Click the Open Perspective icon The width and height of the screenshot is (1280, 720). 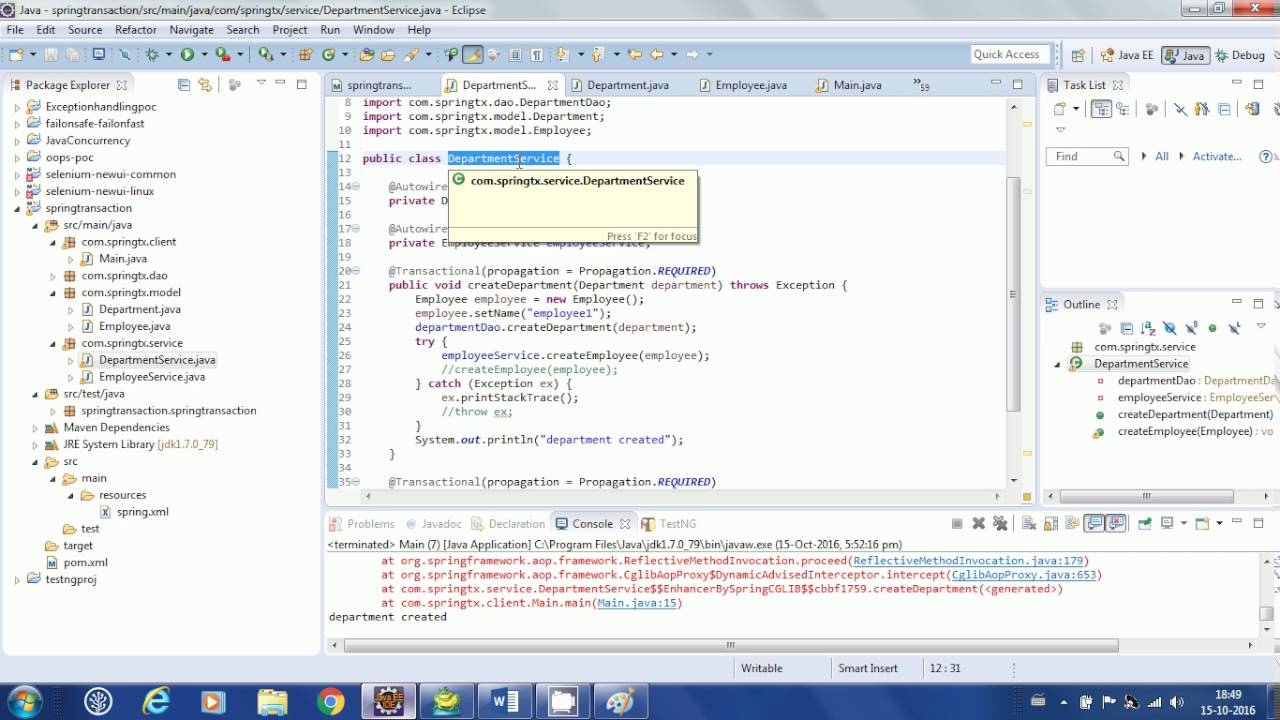1077,56
